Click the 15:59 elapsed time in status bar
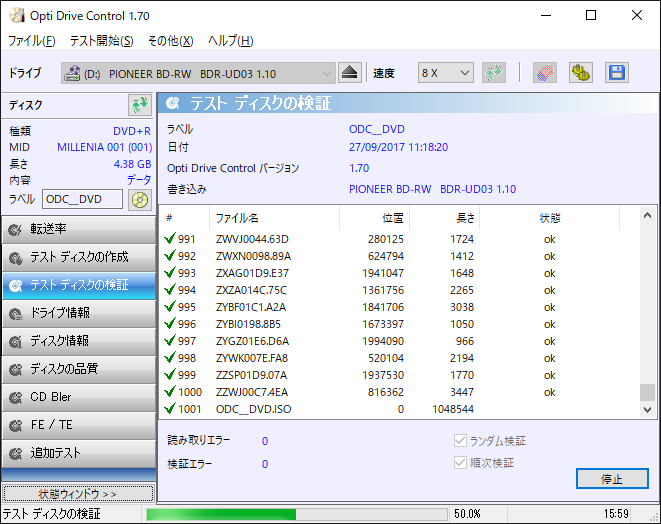Screen dimensions: 661x524 (616, 514)
